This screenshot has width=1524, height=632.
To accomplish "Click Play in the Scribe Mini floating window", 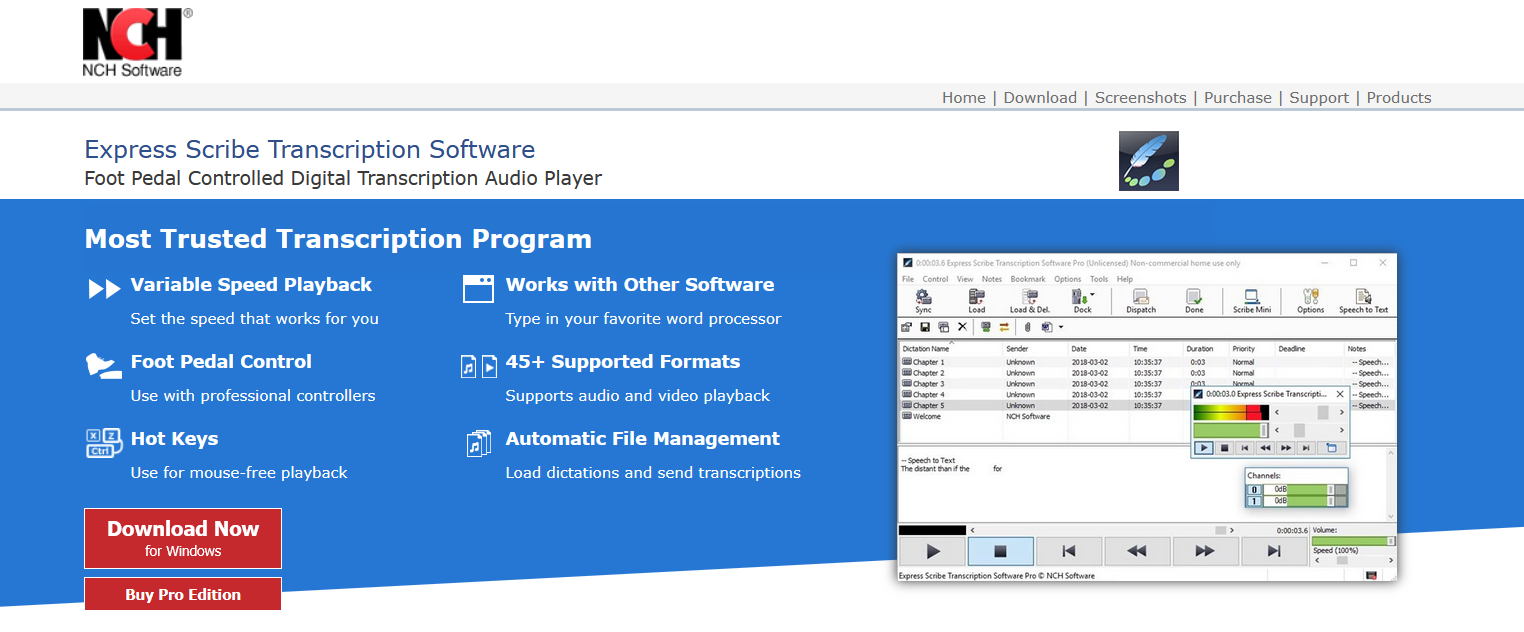I will click(1204, 448).
